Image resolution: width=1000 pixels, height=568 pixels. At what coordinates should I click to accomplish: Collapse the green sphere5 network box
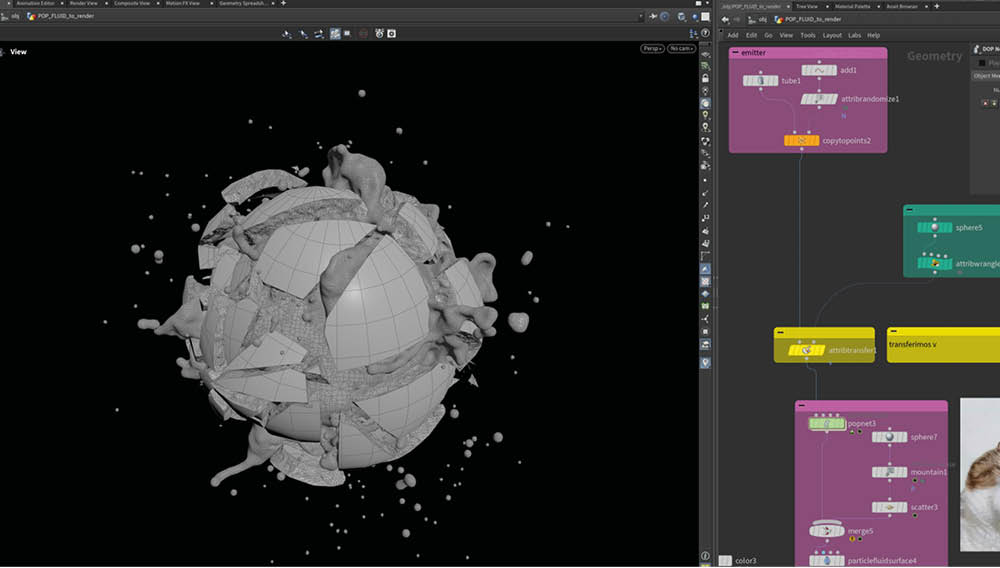909,211
